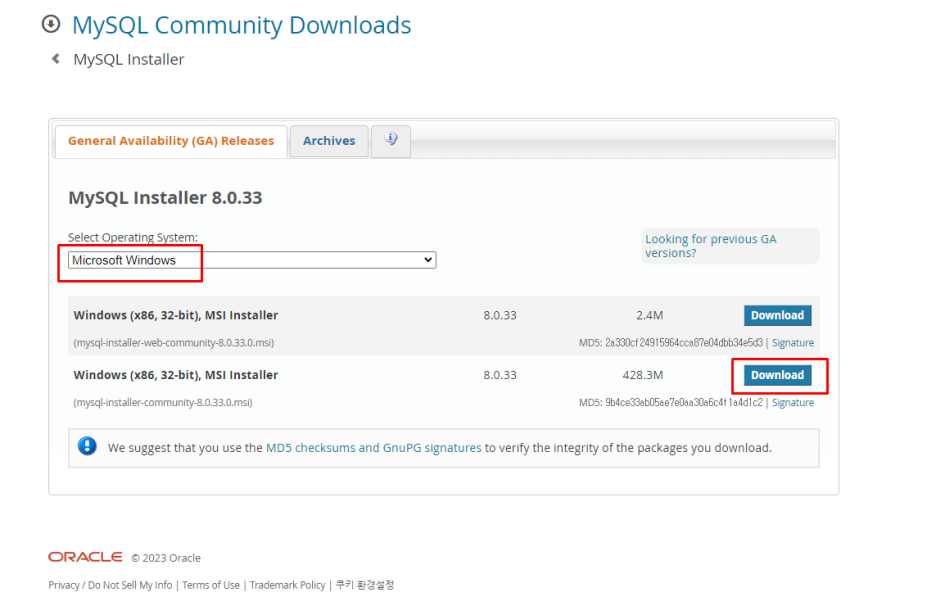Open Privacy / Do Not Sell My Info link
The height and width of the screenshot is (610, 936).
point(110,585)
